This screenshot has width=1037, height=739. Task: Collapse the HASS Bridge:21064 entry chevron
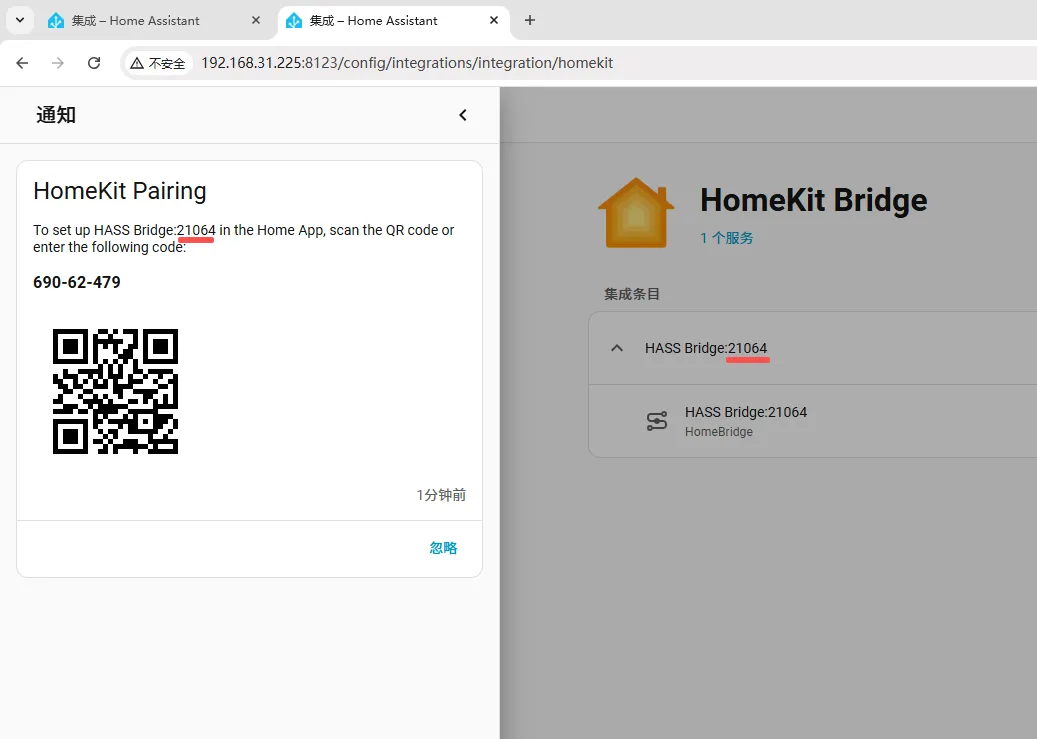coord(616,348)
